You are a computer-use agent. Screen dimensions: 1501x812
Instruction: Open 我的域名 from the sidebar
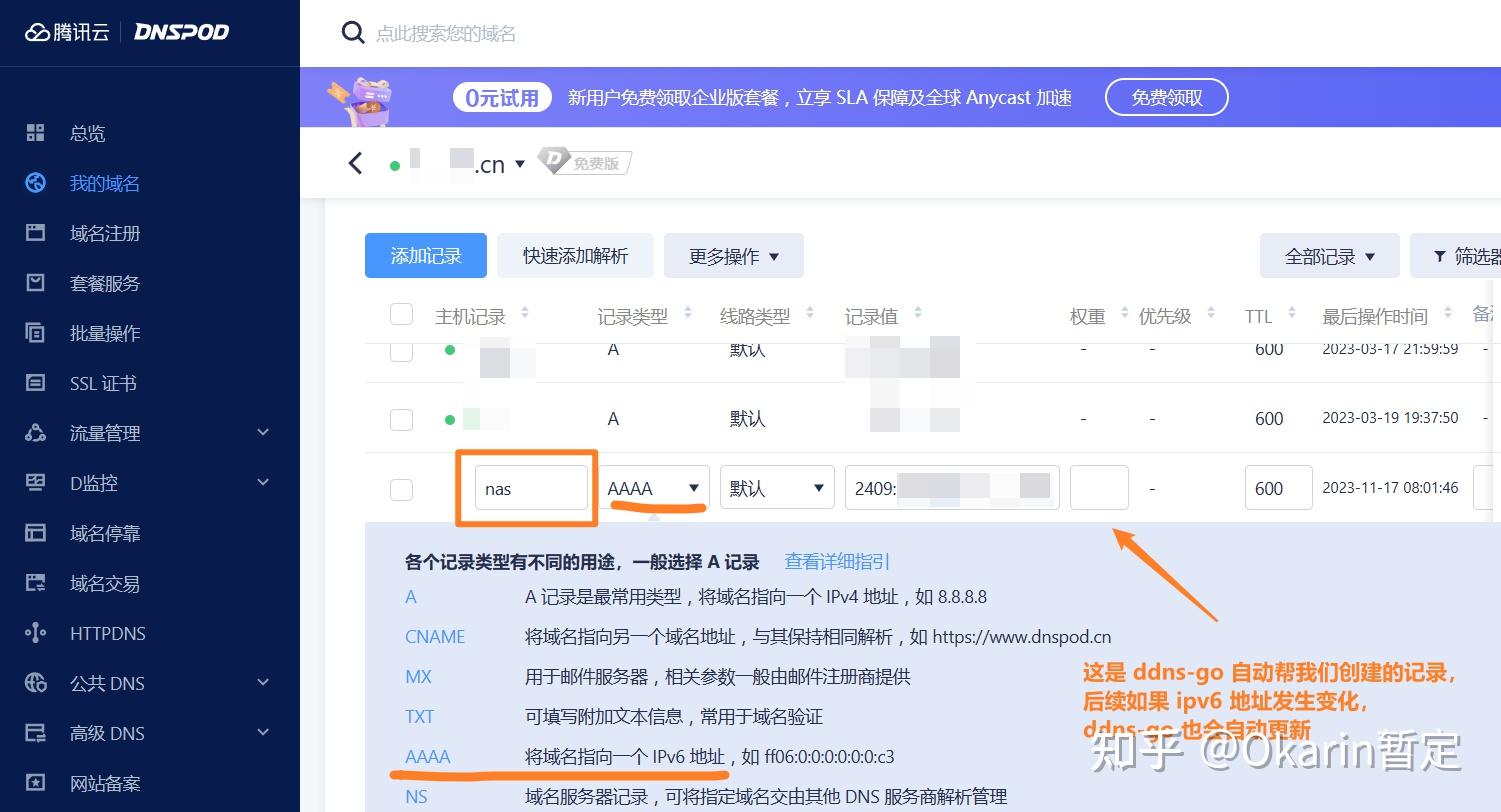click(103, 182)
